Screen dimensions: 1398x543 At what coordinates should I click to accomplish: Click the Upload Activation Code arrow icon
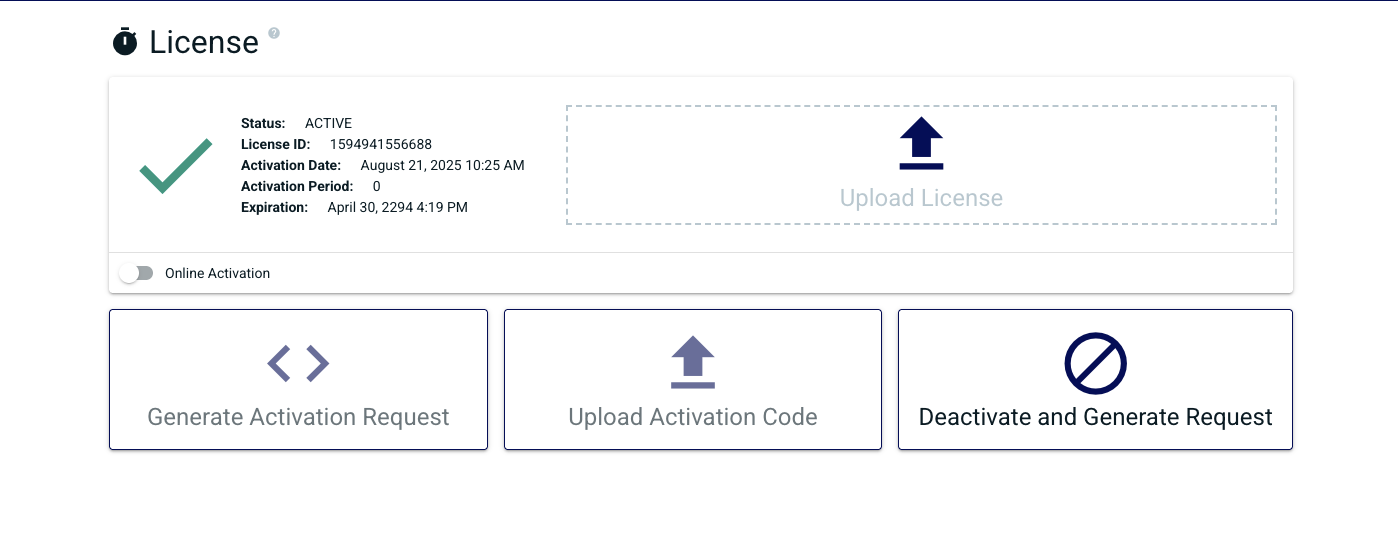coord(693,362)
